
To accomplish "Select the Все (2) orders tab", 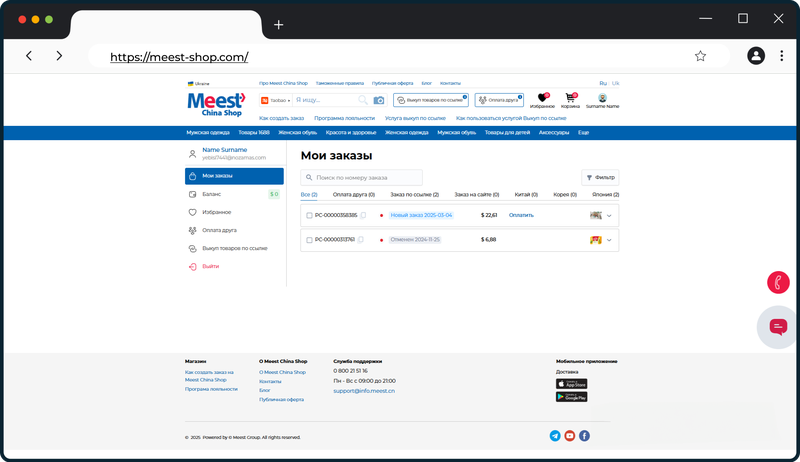I will tap(309, 195).
